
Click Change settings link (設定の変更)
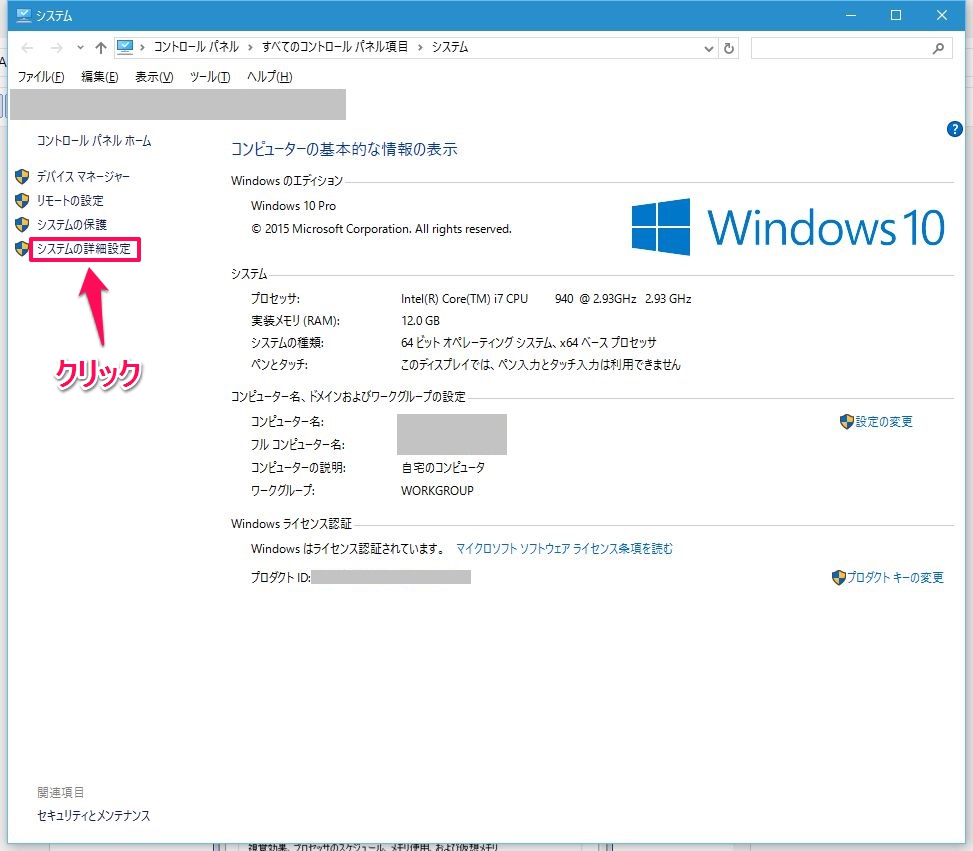[884, 422]
